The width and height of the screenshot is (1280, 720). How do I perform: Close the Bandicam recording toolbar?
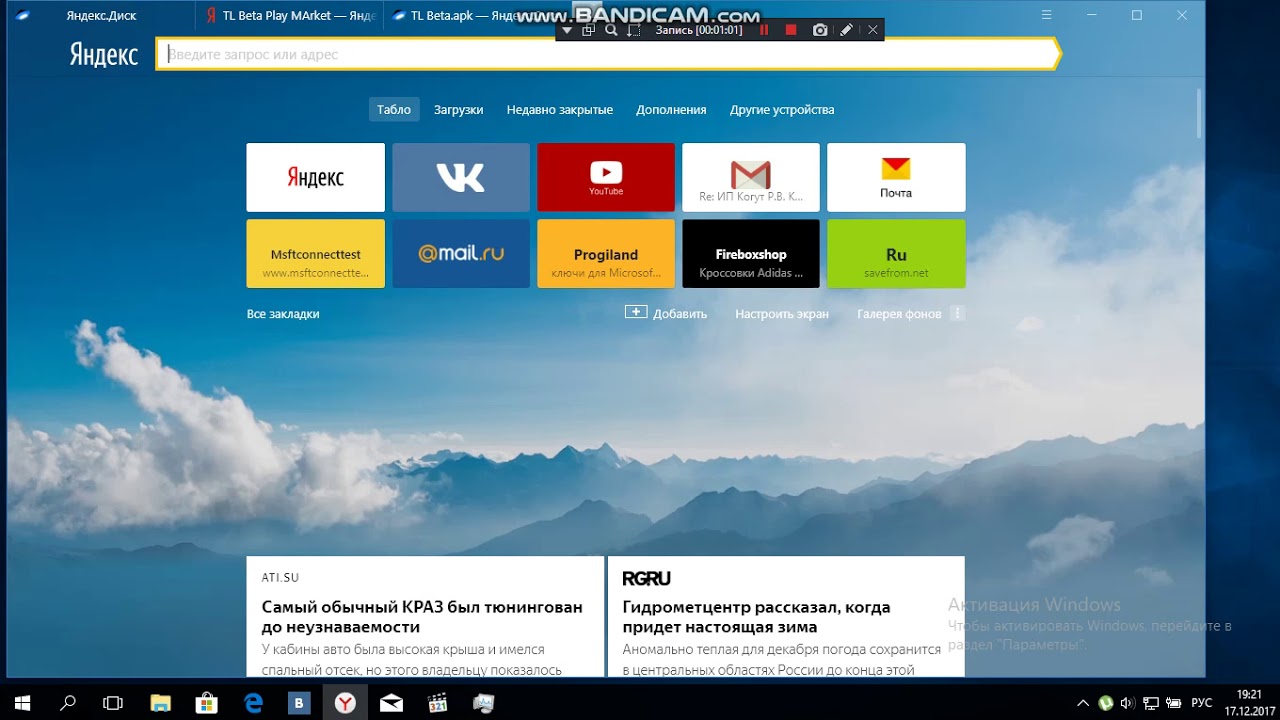click(872, 30)
